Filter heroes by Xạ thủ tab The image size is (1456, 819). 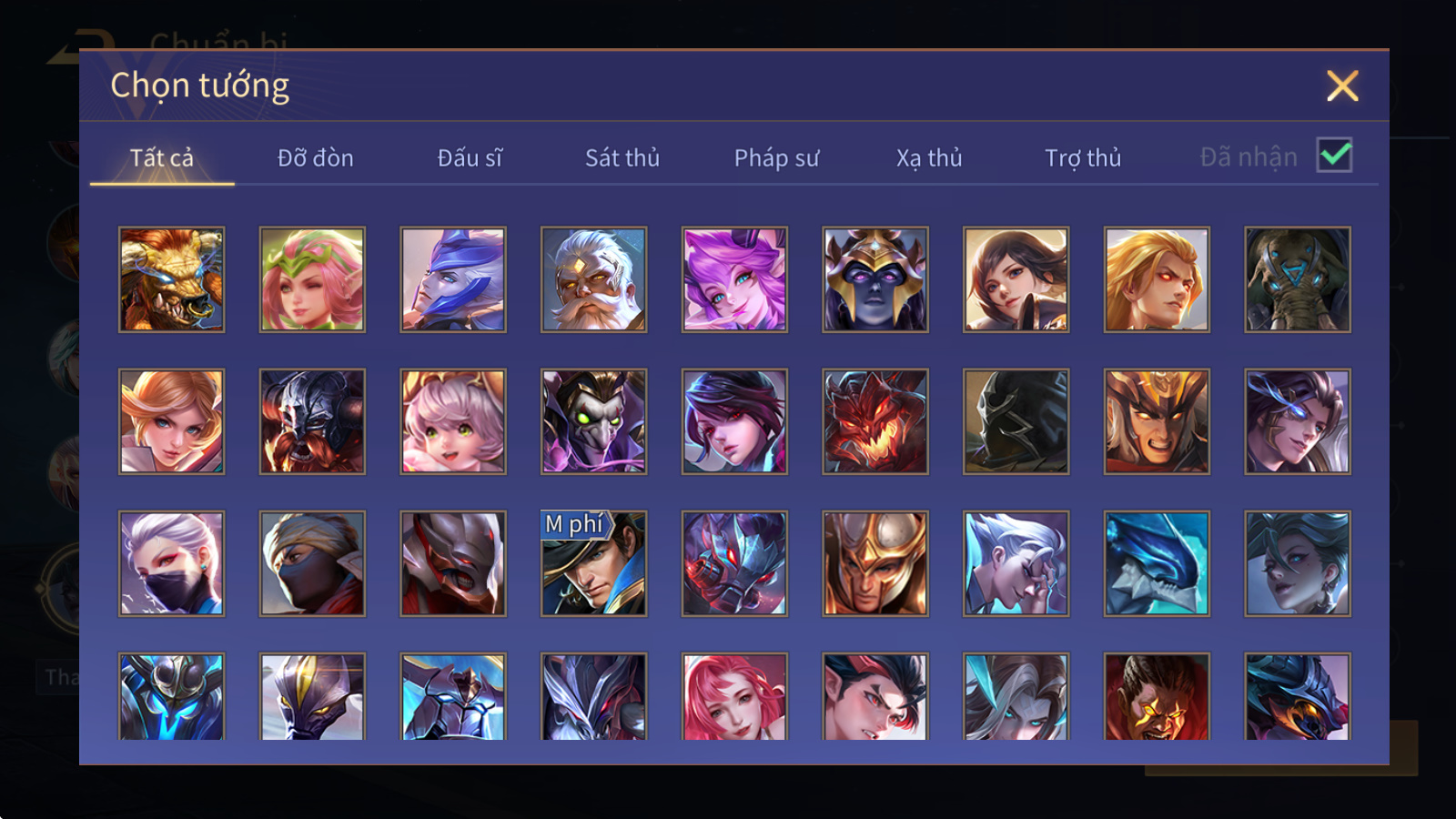(929, 158)
